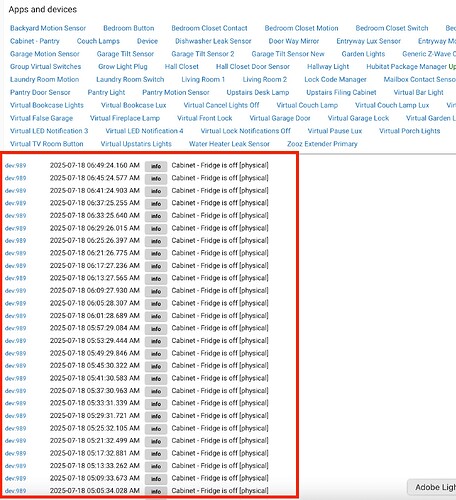Click info badge on 05:33:31.339 log entry
The image size is (456, 500).
[156, 404]
